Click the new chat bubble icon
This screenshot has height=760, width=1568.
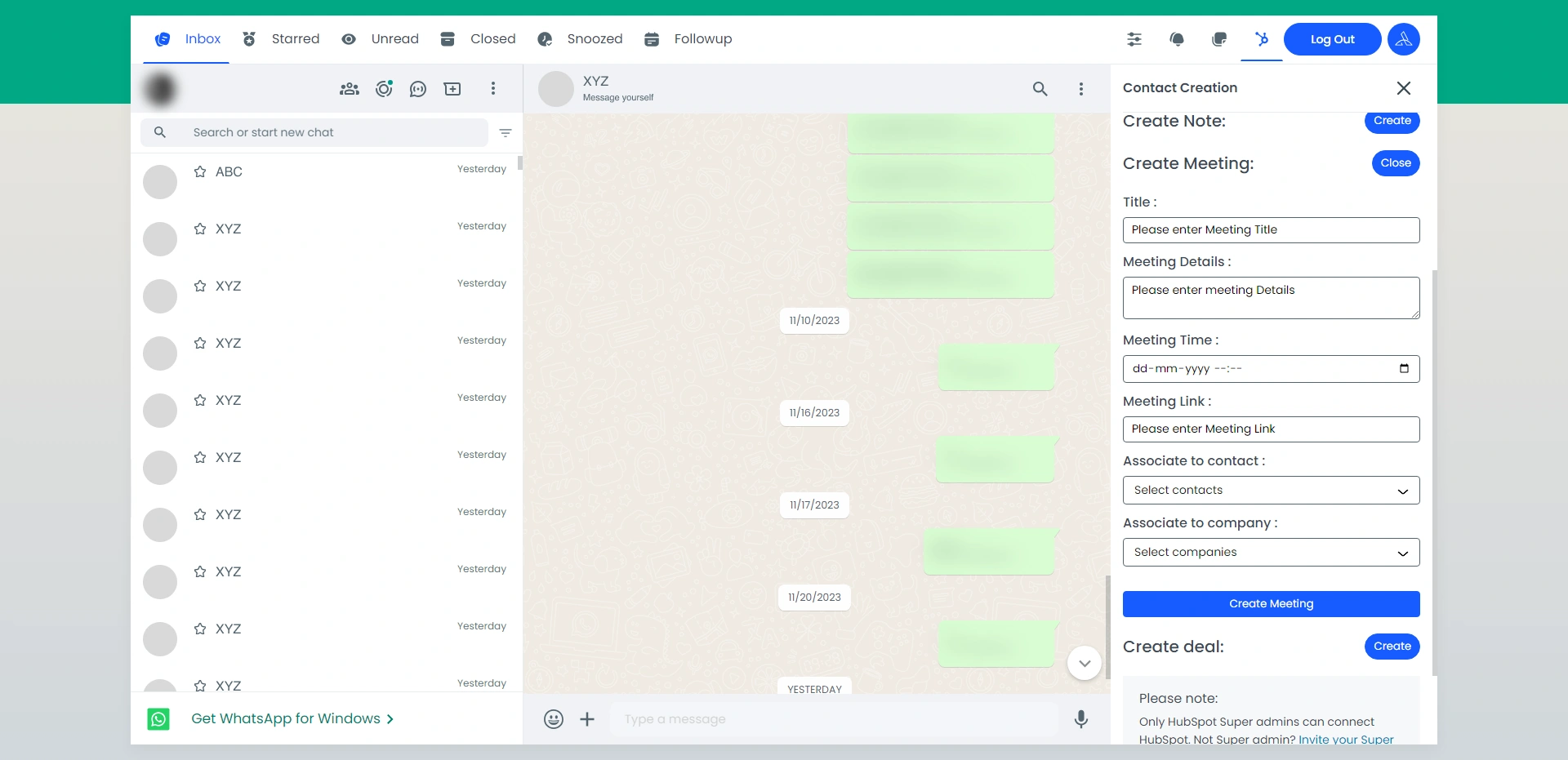pos(418,89)
